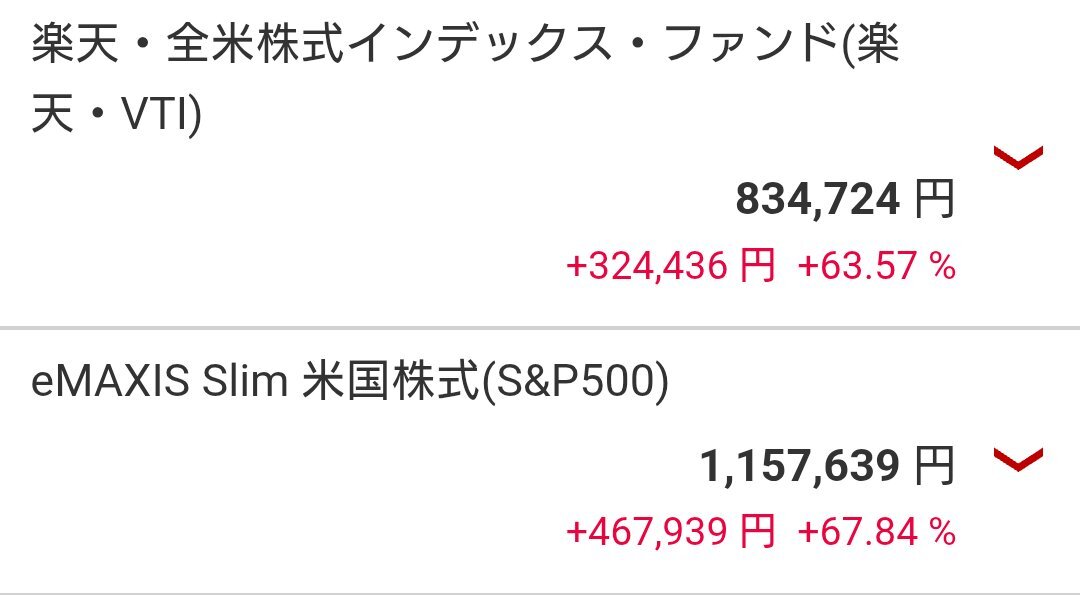
Task: Tap the 円 symbol beside 1,157,639
Action: 935,465
